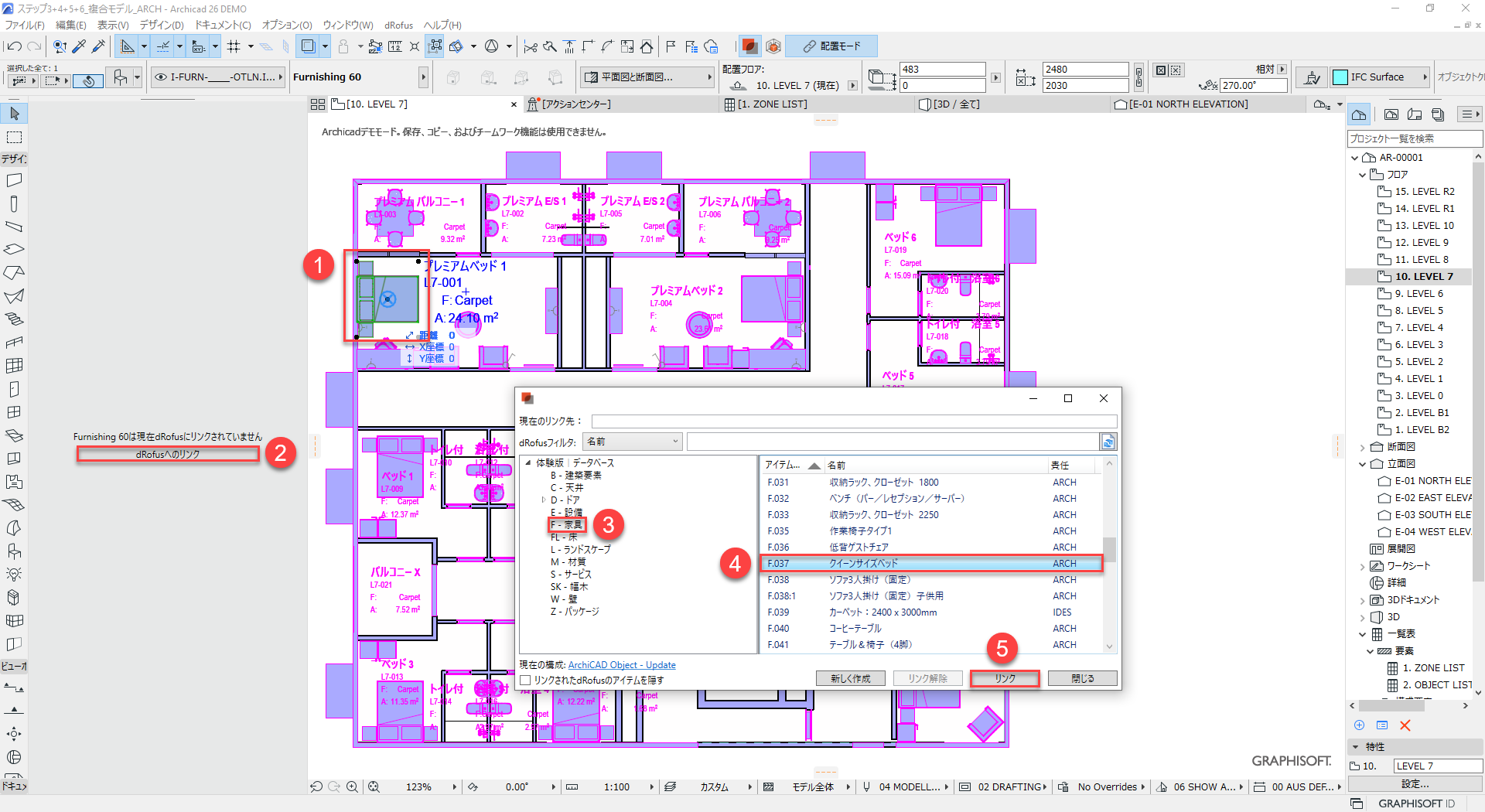Viewport: 1485px width, 812px height.
Task: Open the ArchiCAD Object - Update link
Action: click(621, 665)
